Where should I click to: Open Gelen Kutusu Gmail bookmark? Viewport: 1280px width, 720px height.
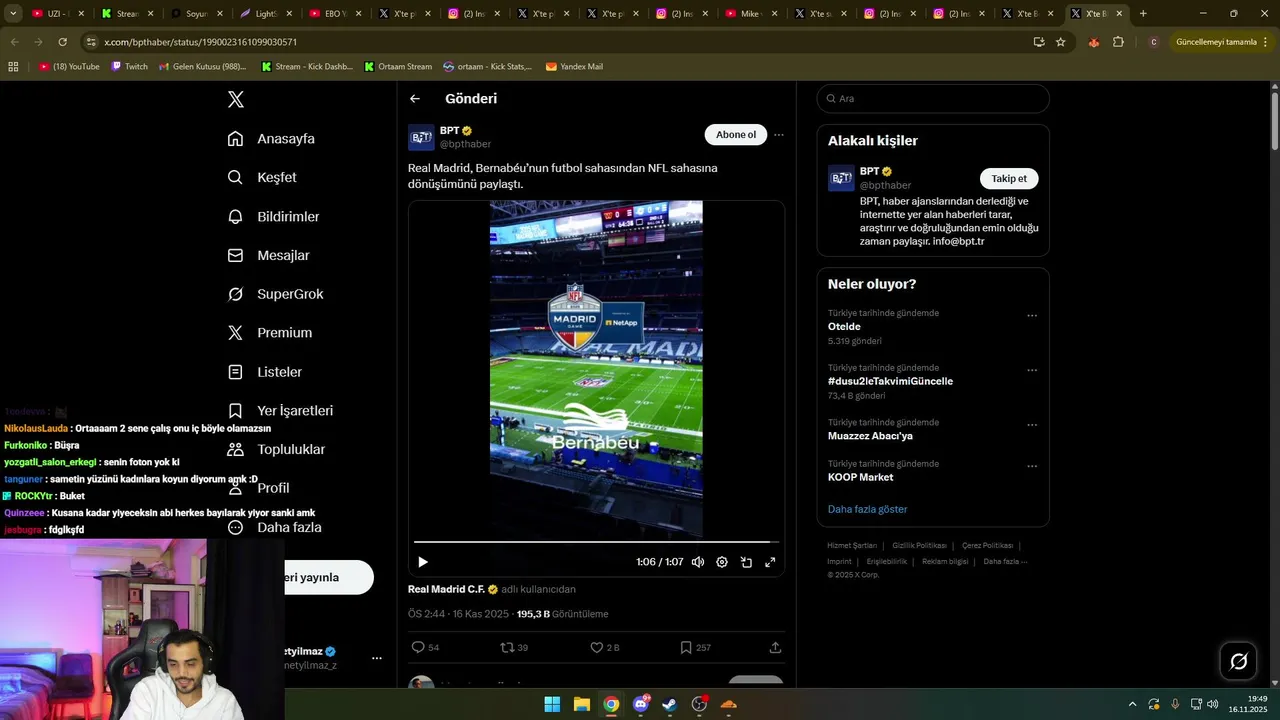[202, 67]
